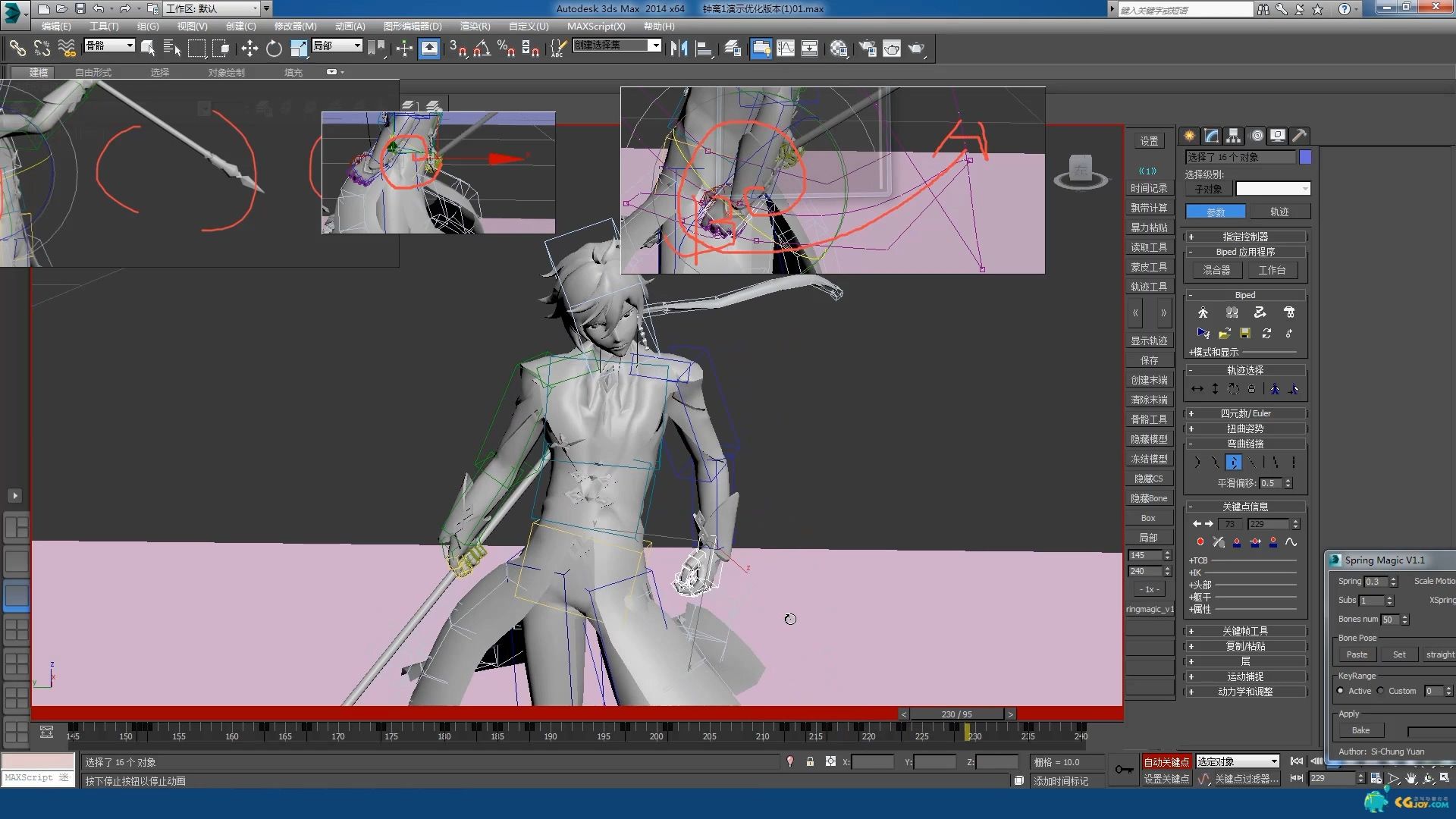Toggle the Selection Lock padlock icon
This screenshot has width=1456, height=819.
810,761
